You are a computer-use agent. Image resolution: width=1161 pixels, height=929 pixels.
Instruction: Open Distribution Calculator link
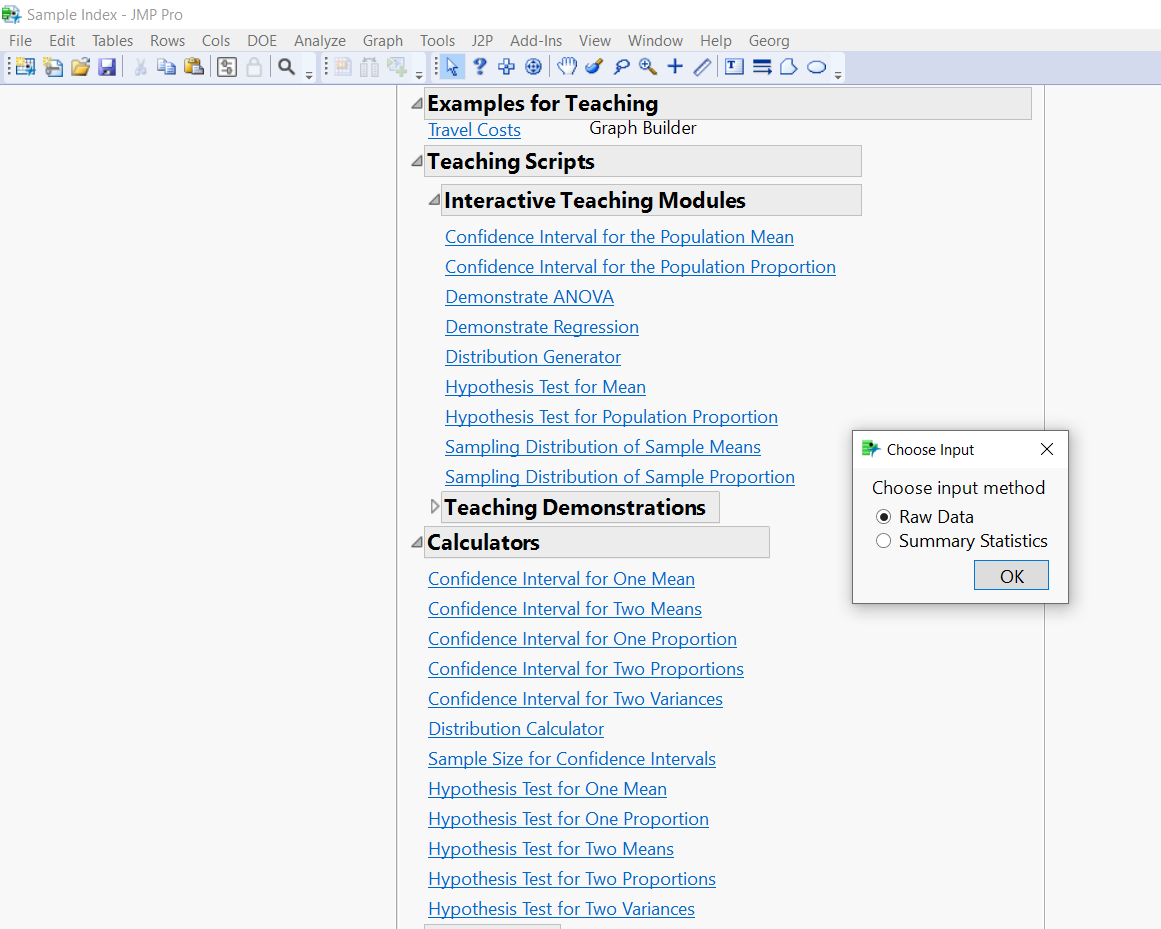pos(516,729)
